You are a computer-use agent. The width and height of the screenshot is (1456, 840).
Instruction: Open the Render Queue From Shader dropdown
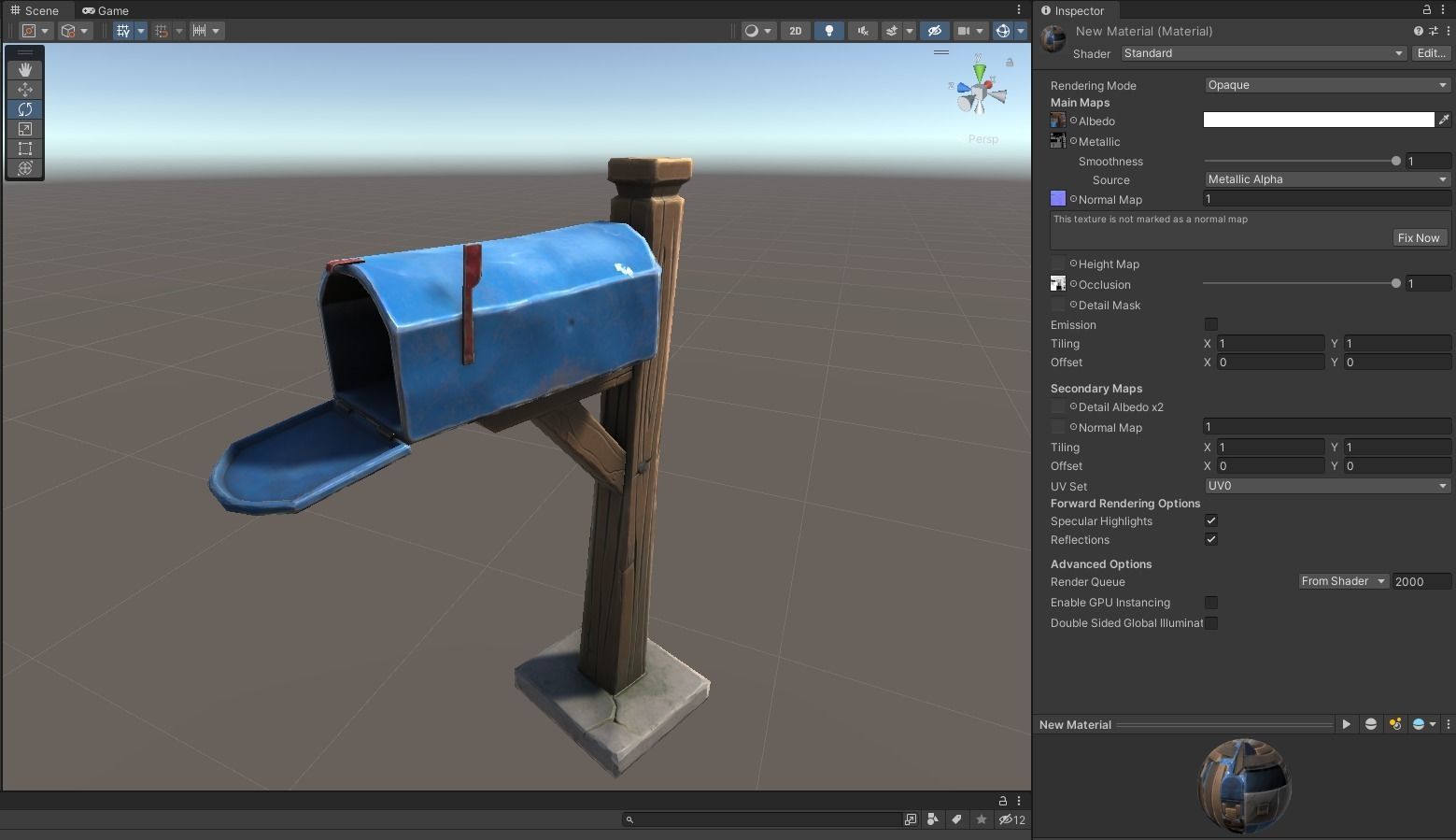pyautogui.click(x=1344, y=581)
